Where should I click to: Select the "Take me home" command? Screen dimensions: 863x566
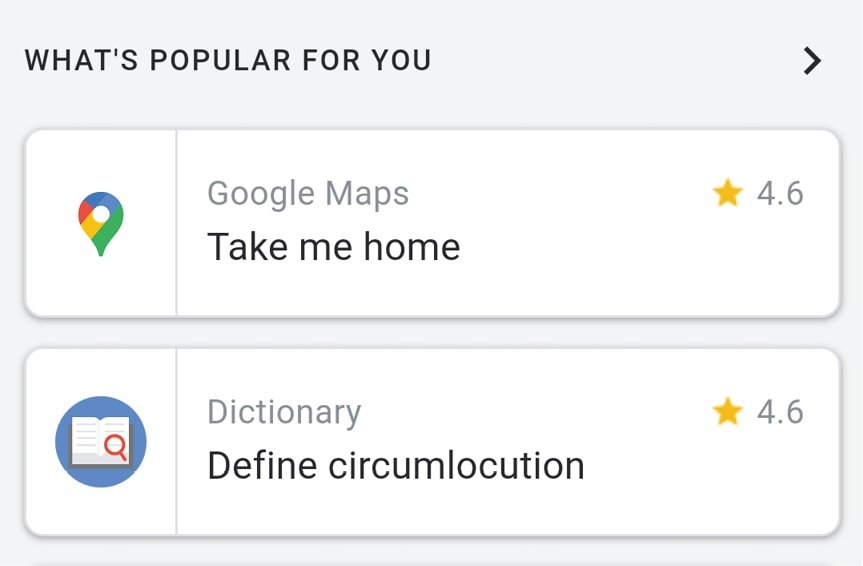(x=333, y=246)
